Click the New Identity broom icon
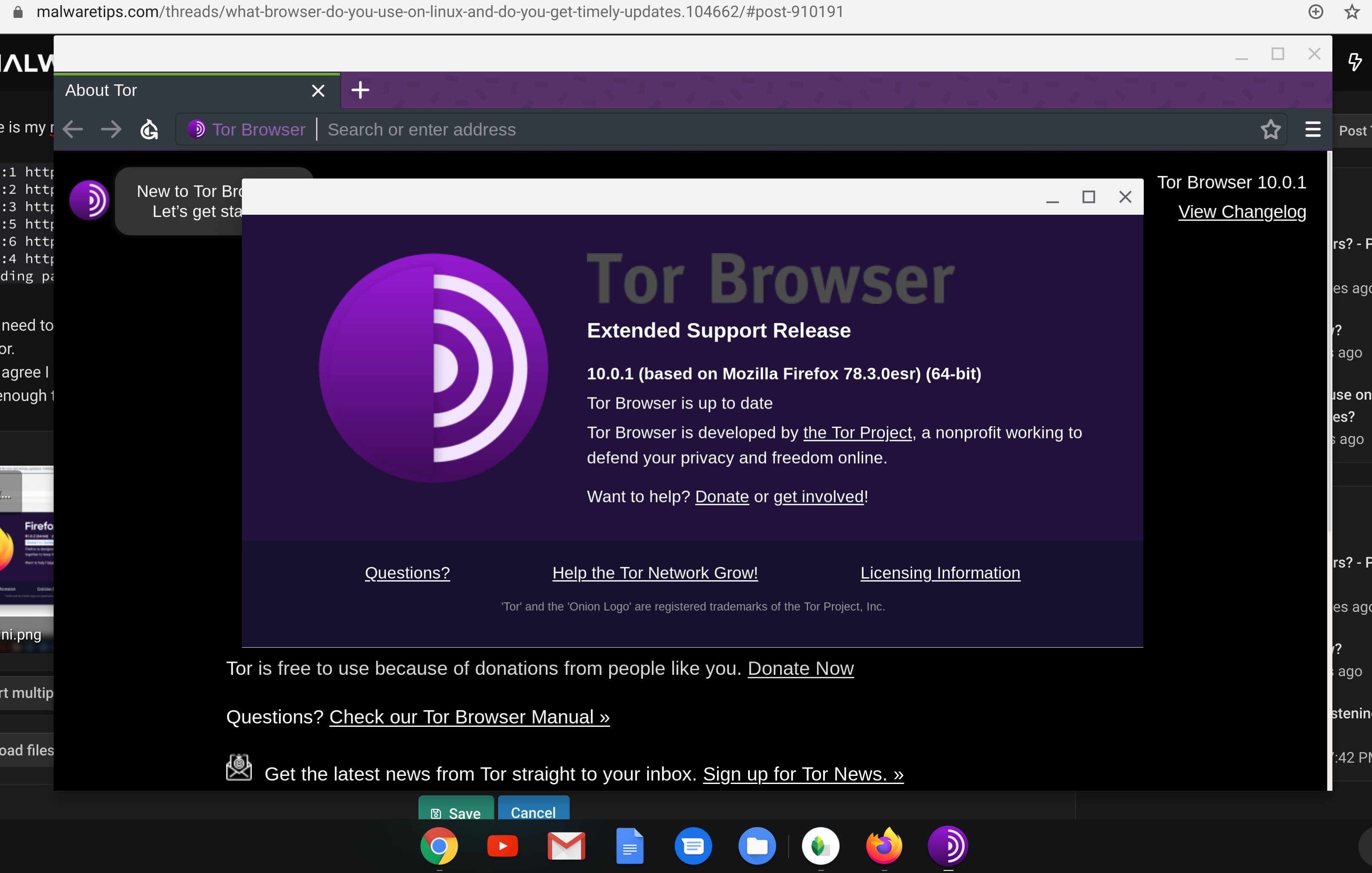 (149, 130)
